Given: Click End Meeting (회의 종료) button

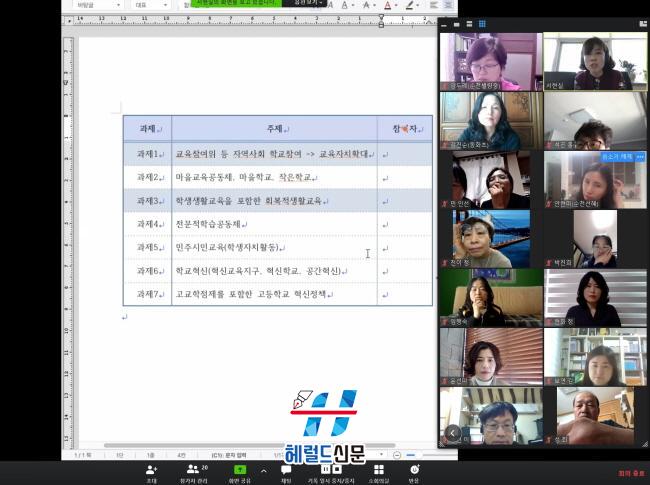Looking at the screenshot, I should coord(630,474).
